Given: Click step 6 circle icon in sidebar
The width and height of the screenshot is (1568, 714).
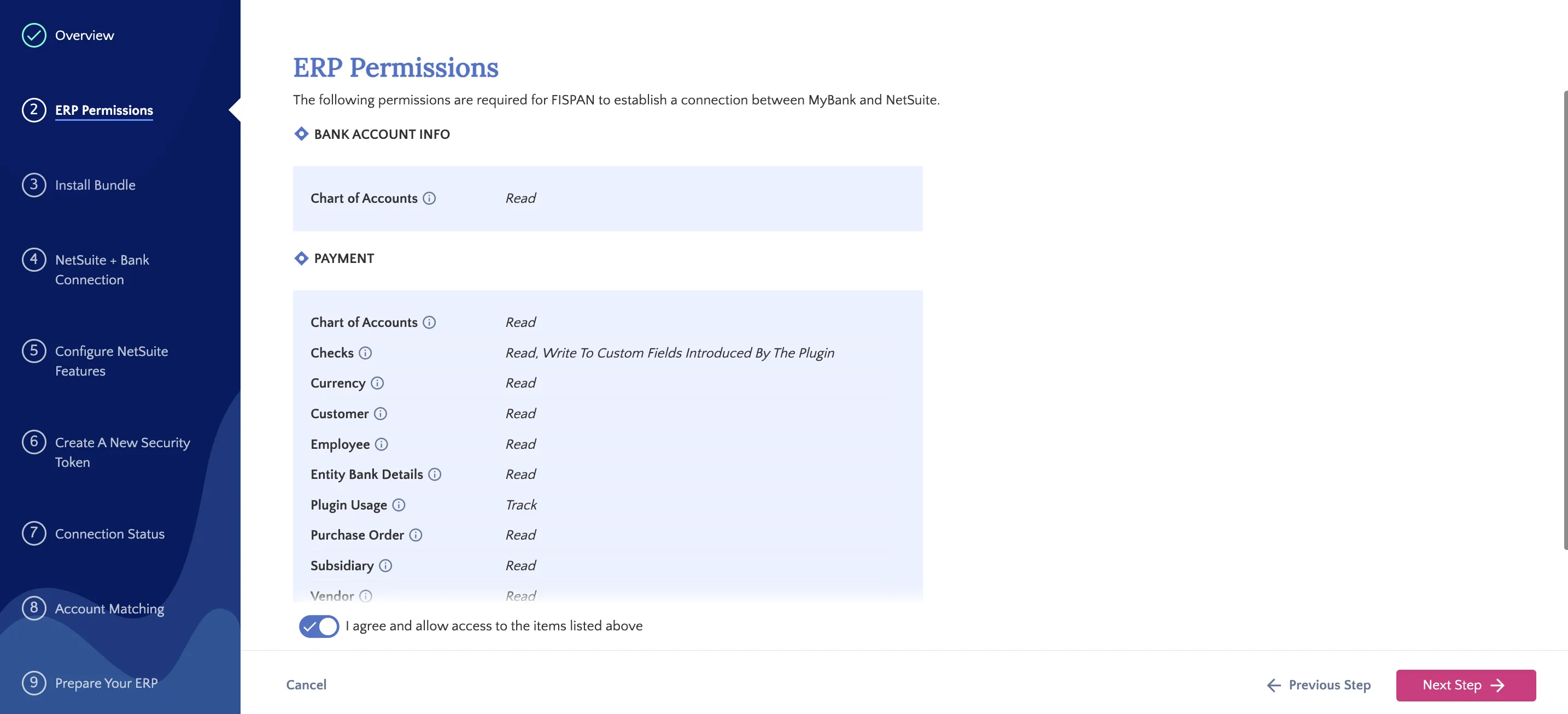Looking at the screenshot, I should coord(34,442).
